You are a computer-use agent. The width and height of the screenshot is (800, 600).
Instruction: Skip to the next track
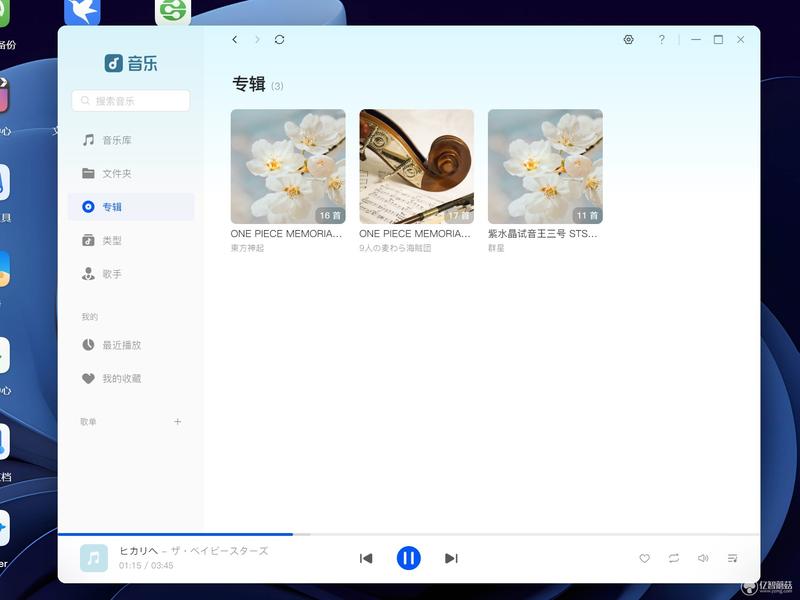point(452,558)
